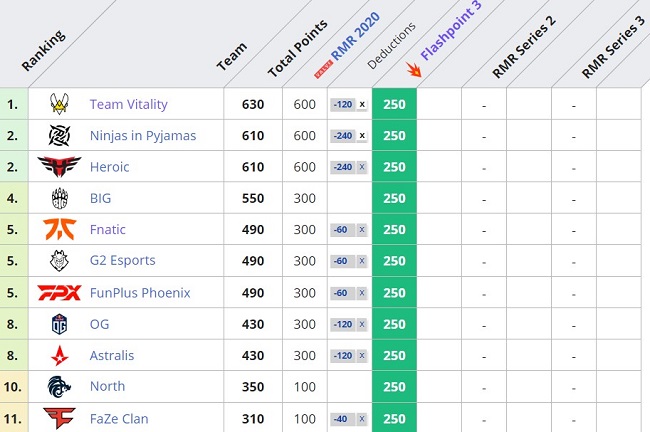Click Team Vitality's total points 630

(253, 104)
